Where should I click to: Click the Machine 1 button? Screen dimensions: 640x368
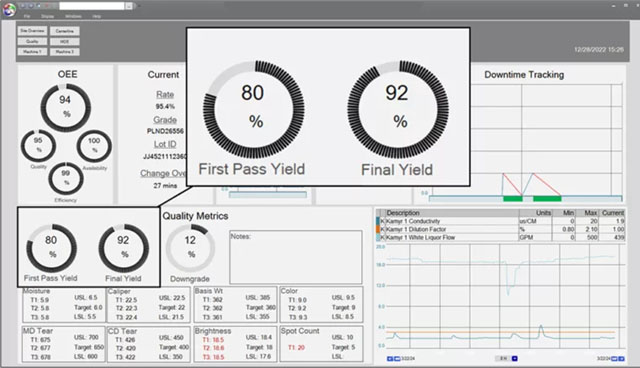(32, 52)
